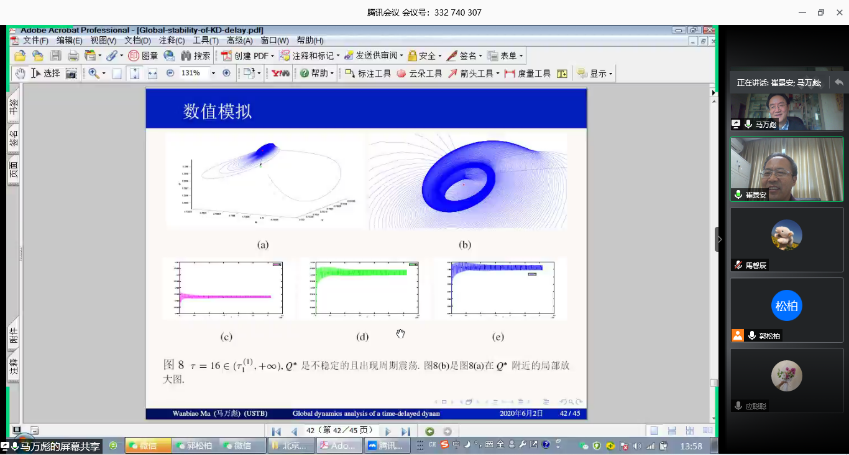Go to next page arrow

click(x=387, y=431)
